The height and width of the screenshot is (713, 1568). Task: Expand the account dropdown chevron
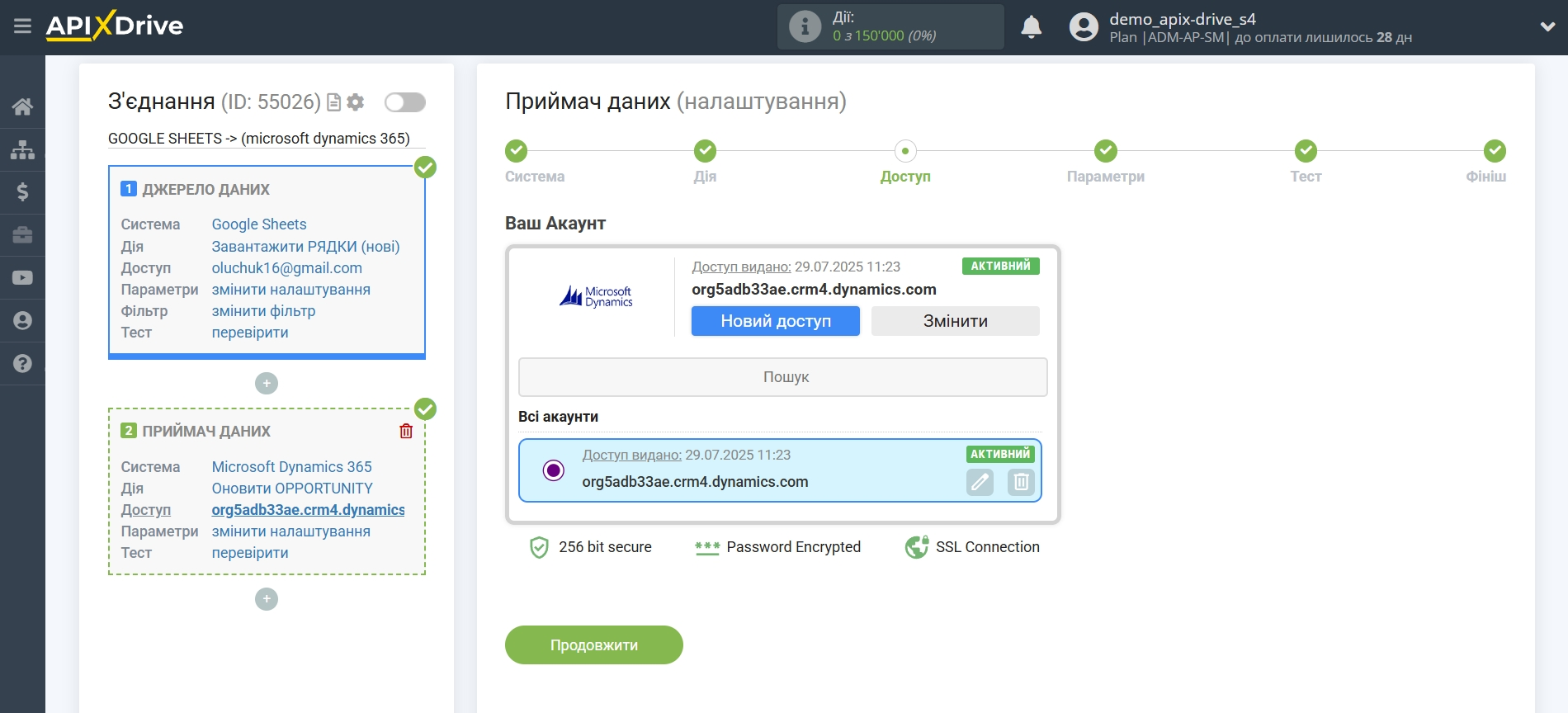point(1547,26)
